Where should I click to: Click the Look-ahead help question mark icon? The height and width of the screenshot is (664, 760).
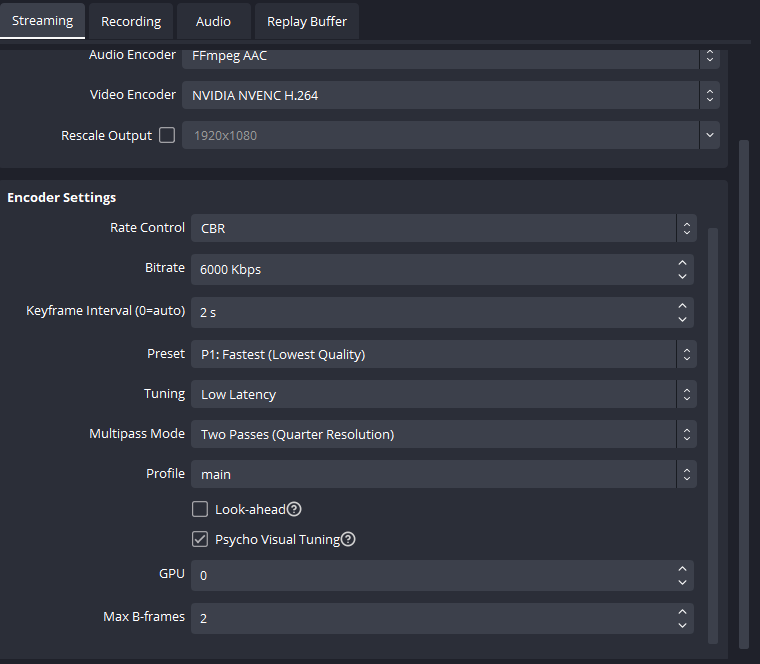(294, 510)
